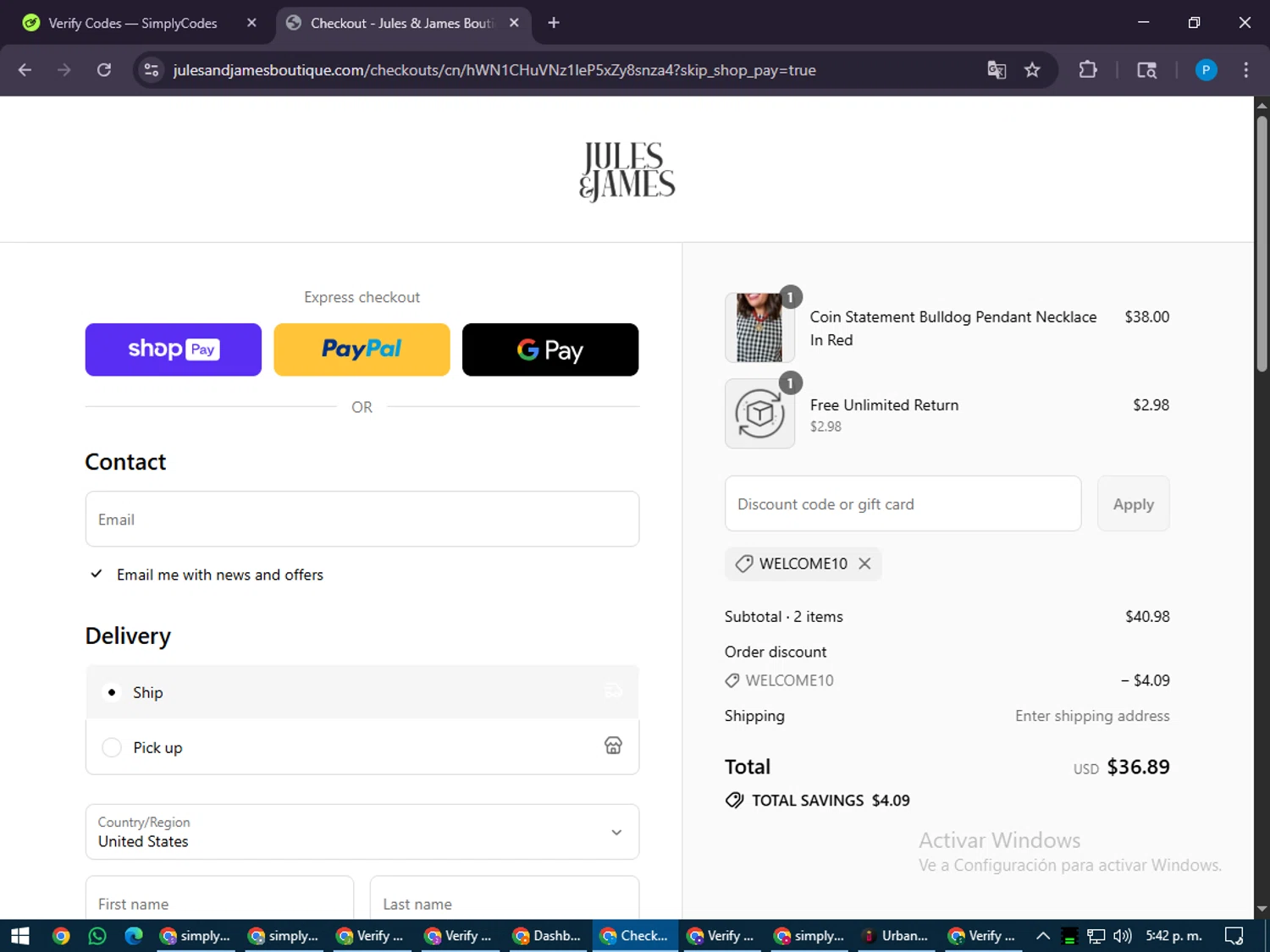This screenshot has height=952, width=1270.
Task: Select the Ship delivery option
Action: point(362,692)
